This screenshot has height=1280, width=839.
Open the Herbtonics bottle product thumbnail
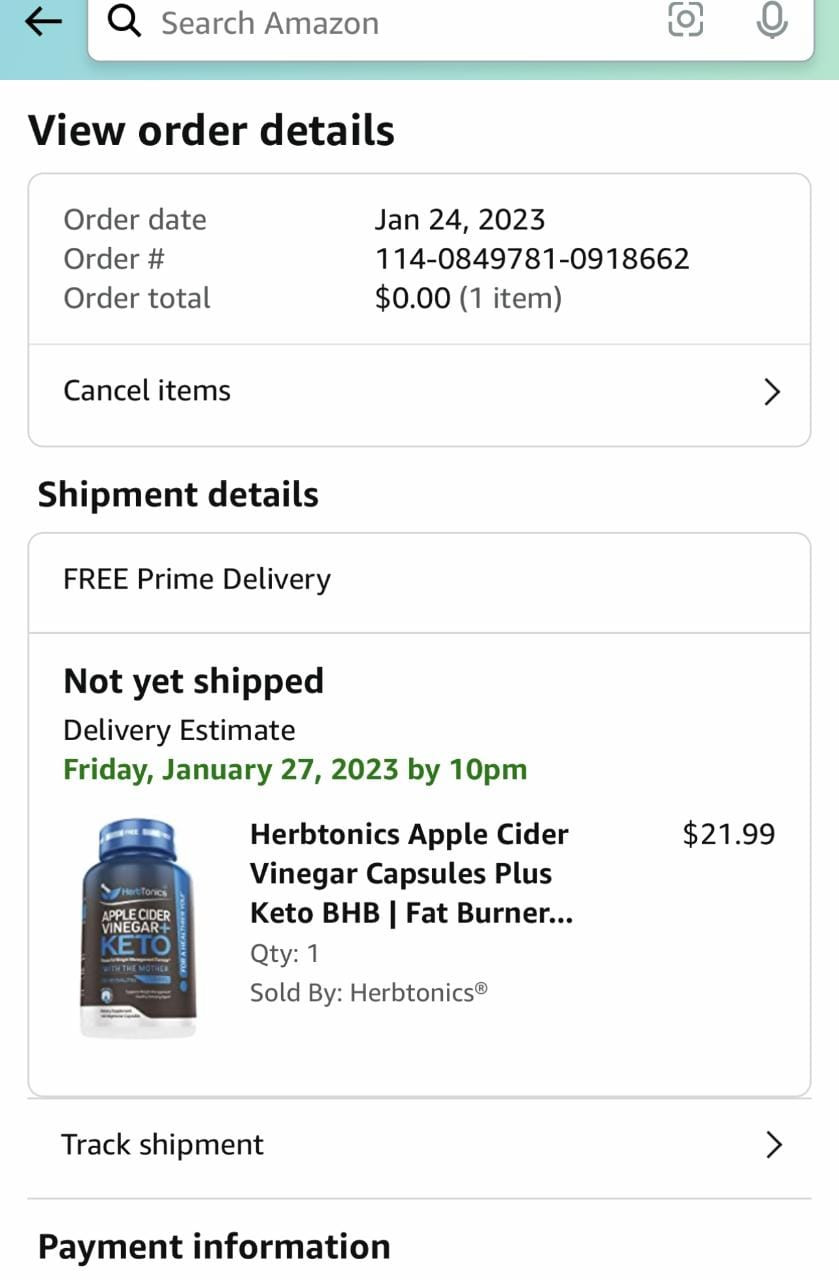tap(139, 929)
